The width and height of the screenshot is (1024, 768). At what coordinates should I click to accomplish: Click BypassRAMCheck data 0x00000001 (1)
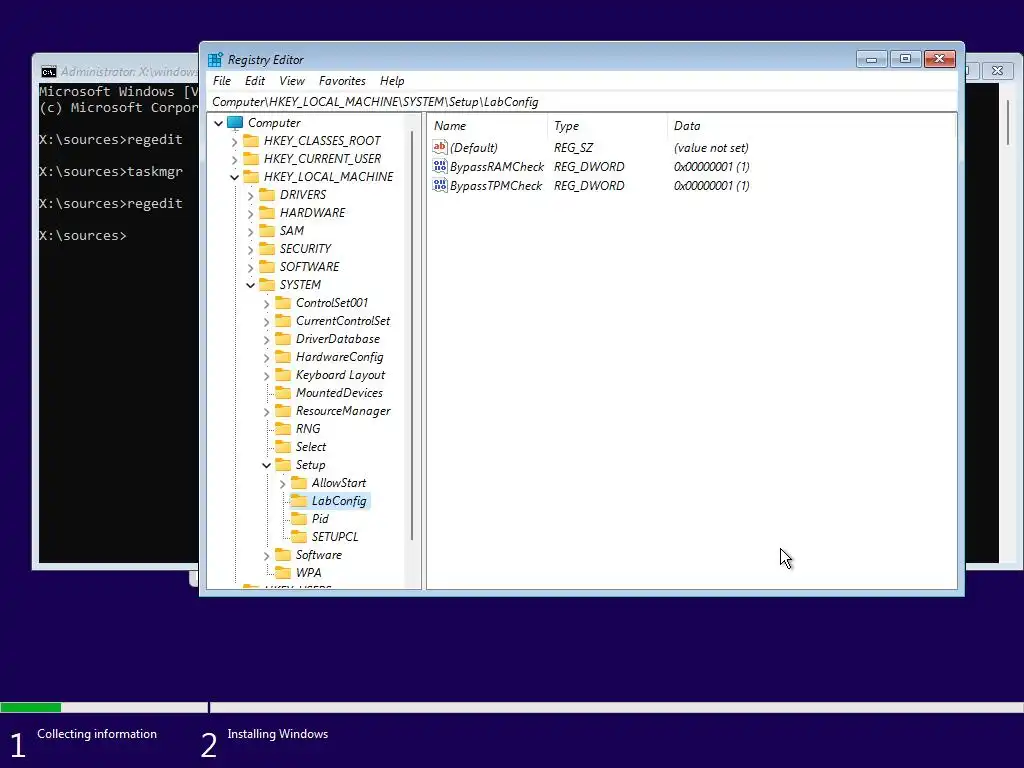[711, 167]
